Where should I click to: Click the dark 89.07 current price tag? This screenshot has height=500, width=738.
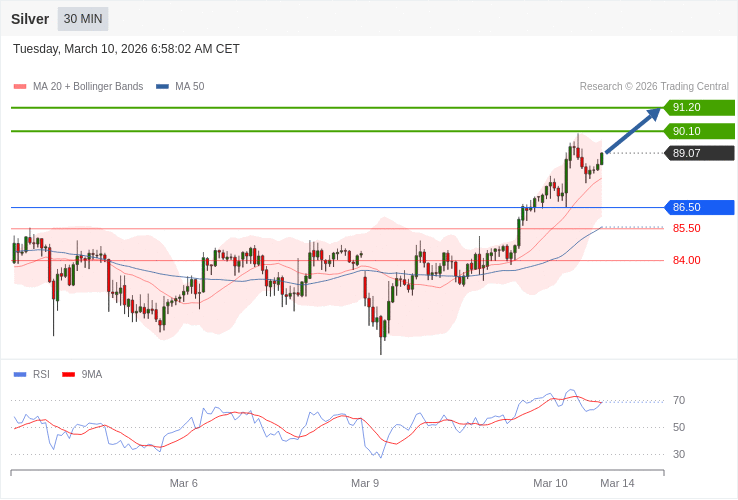pyautogui.click(x=699, y=153)
